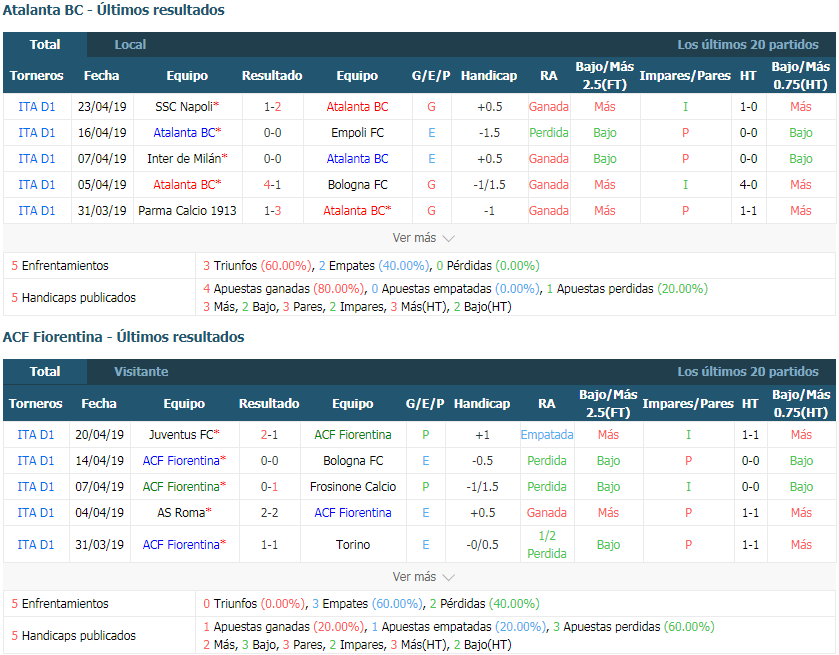Switch to Total tab above ACF Fiorentina table
This screenshot has height=655, width=839.
point(45,371)
